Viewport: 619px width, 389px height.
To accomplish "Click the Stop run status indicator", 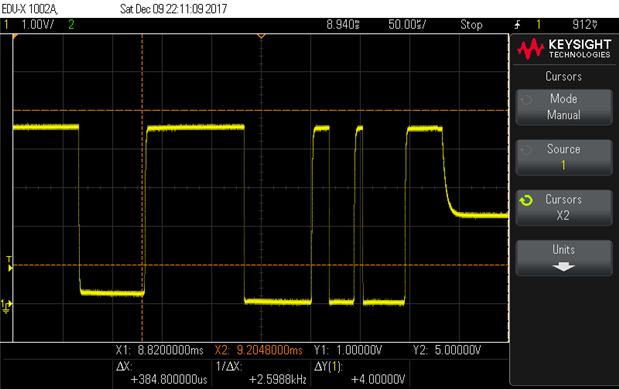I will (x=471, y=24).
